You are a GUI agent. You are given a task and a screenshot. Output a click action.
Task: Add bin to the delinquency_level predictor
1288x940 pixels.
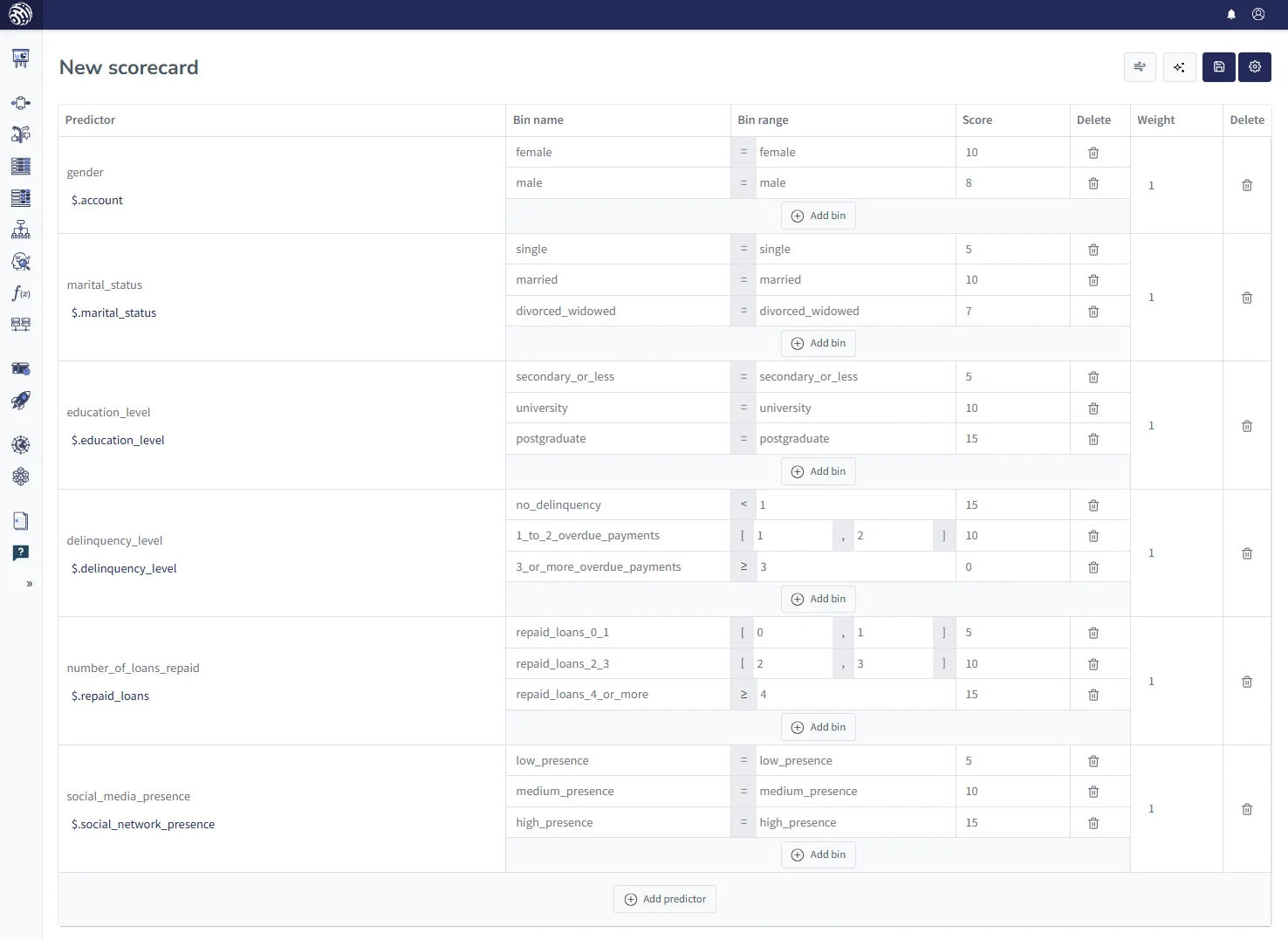coord(819,599)
